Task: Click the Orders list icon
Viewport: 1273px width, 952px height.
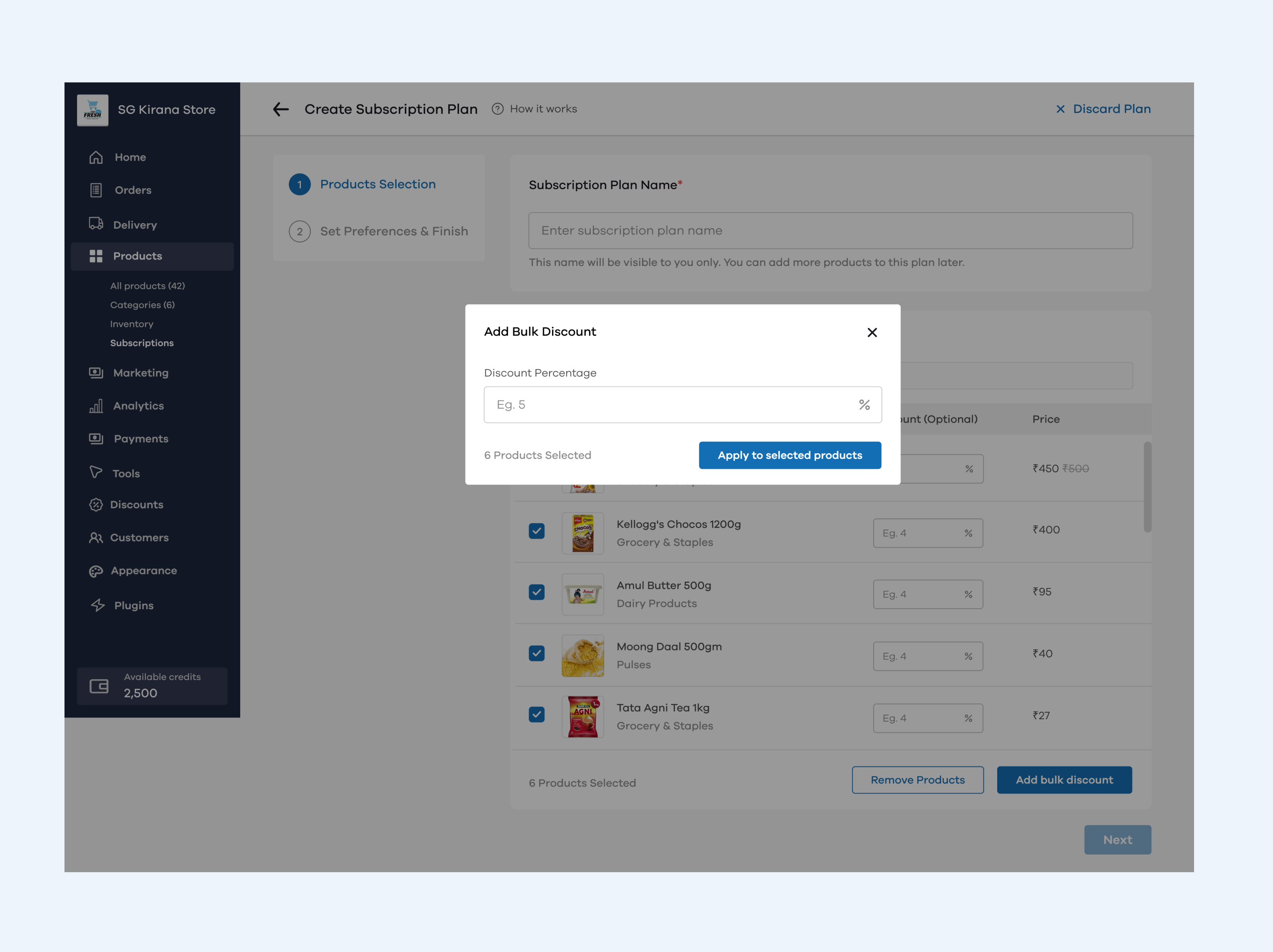Action: coord(95,190)
